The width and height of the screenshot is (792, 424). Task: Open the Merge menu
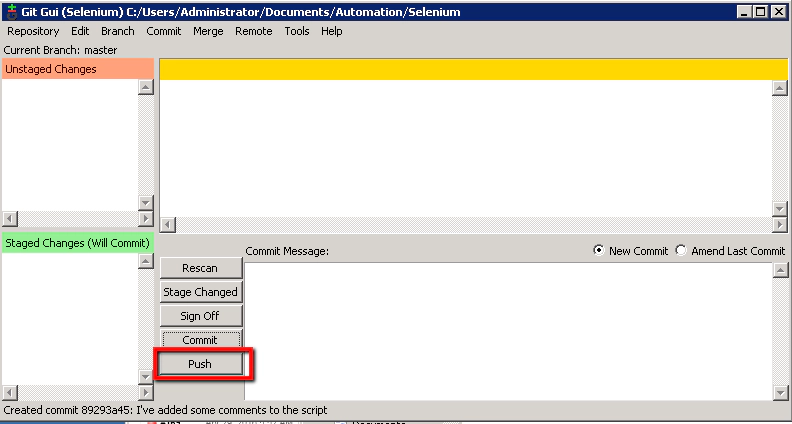coord(208,31)
